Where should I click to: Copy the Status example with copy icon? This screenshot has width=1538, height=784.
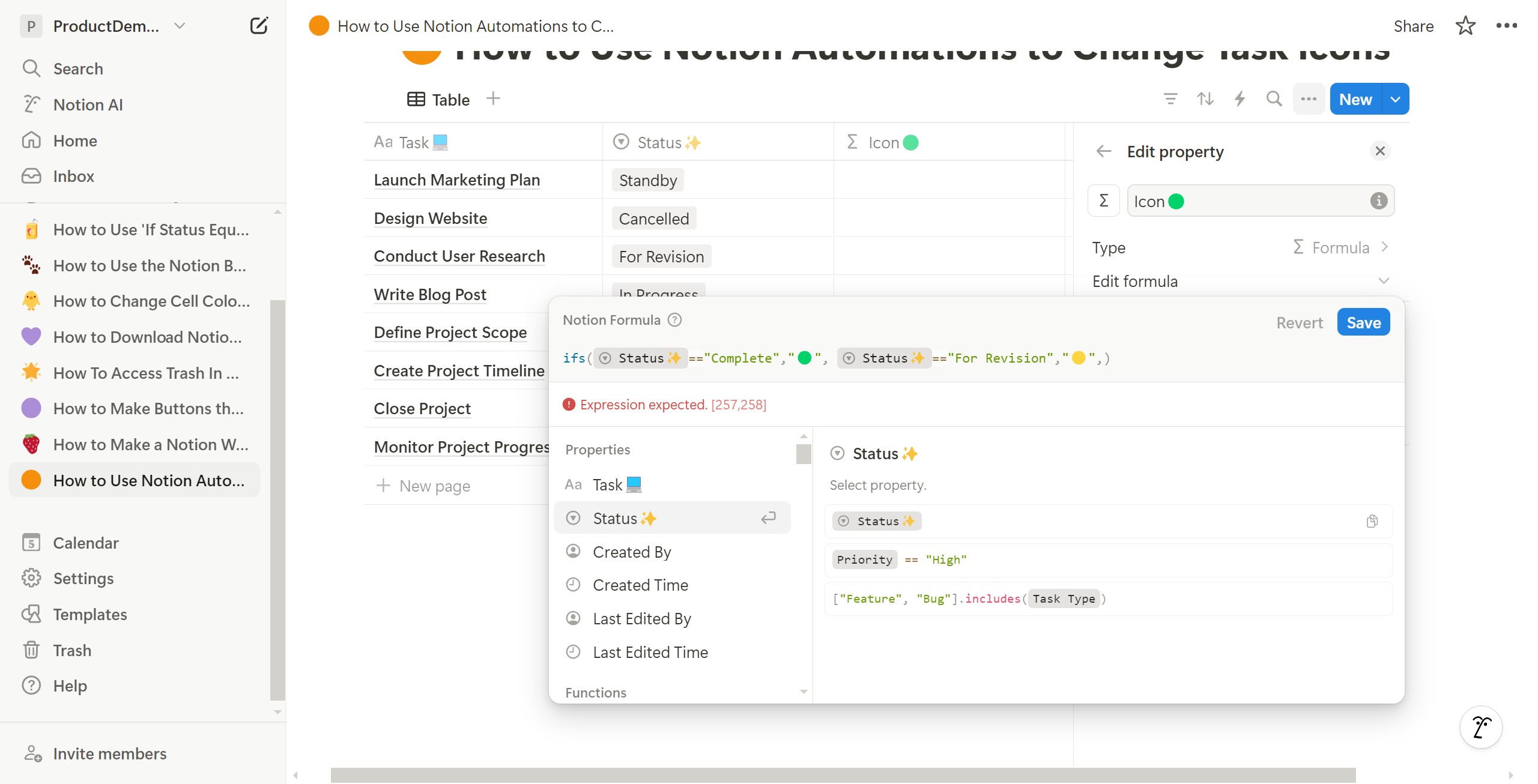pyautogui.click(x=1372, y=521)
